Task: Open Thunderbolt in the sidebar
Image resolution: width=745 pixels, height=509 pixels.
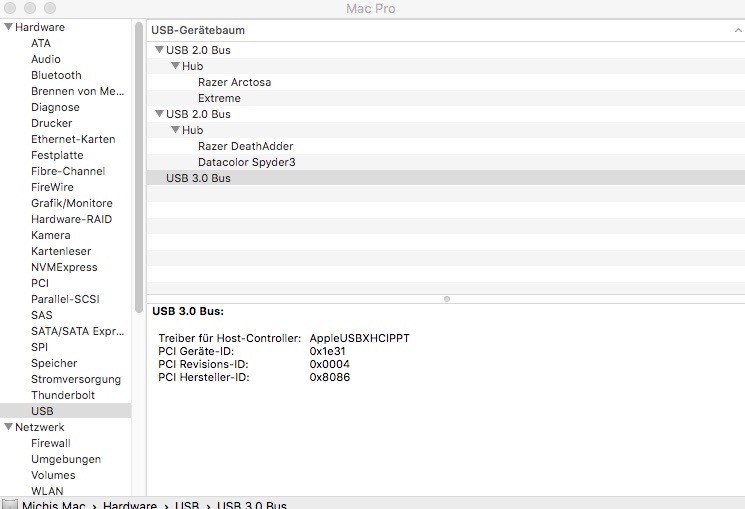Action: [x=63, y=395]
